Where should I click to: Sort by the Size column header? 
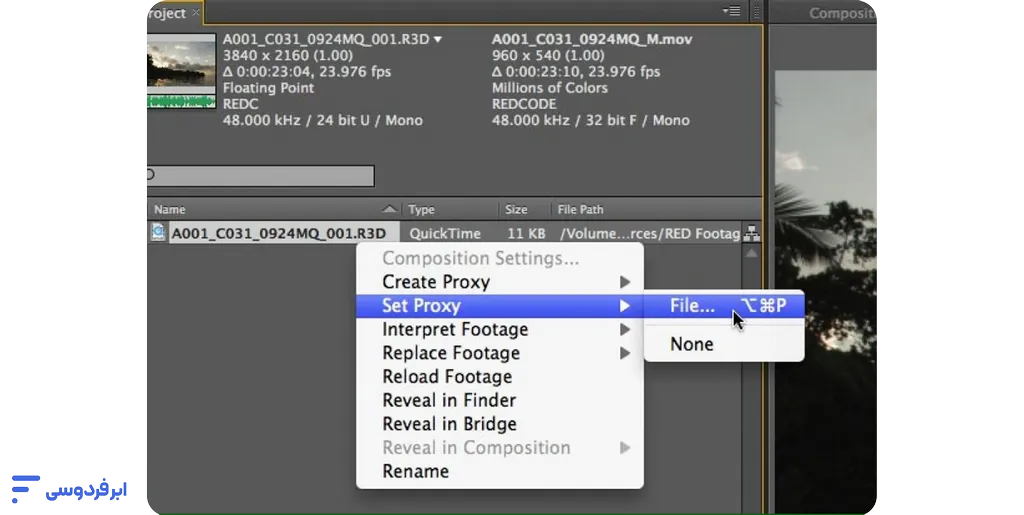coord(524,209)
